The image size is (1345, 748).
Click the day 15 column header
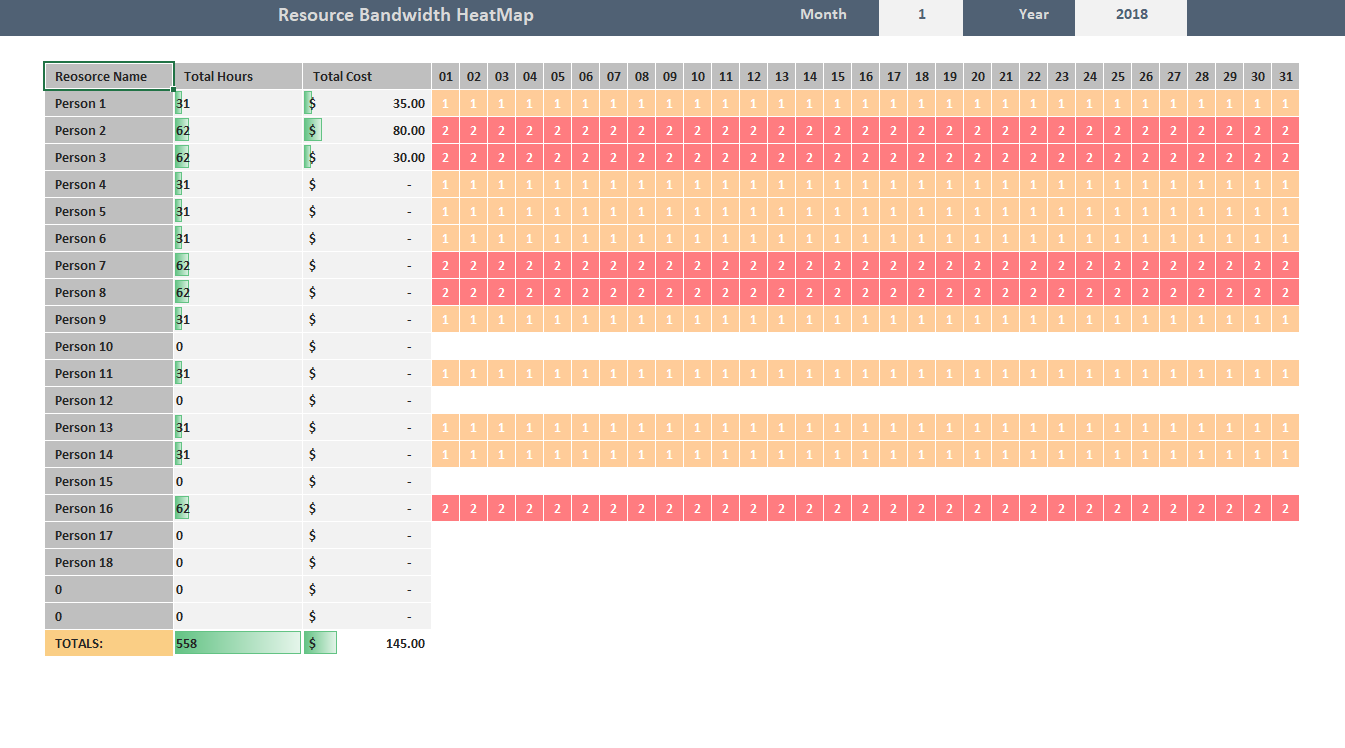point(837,75)
